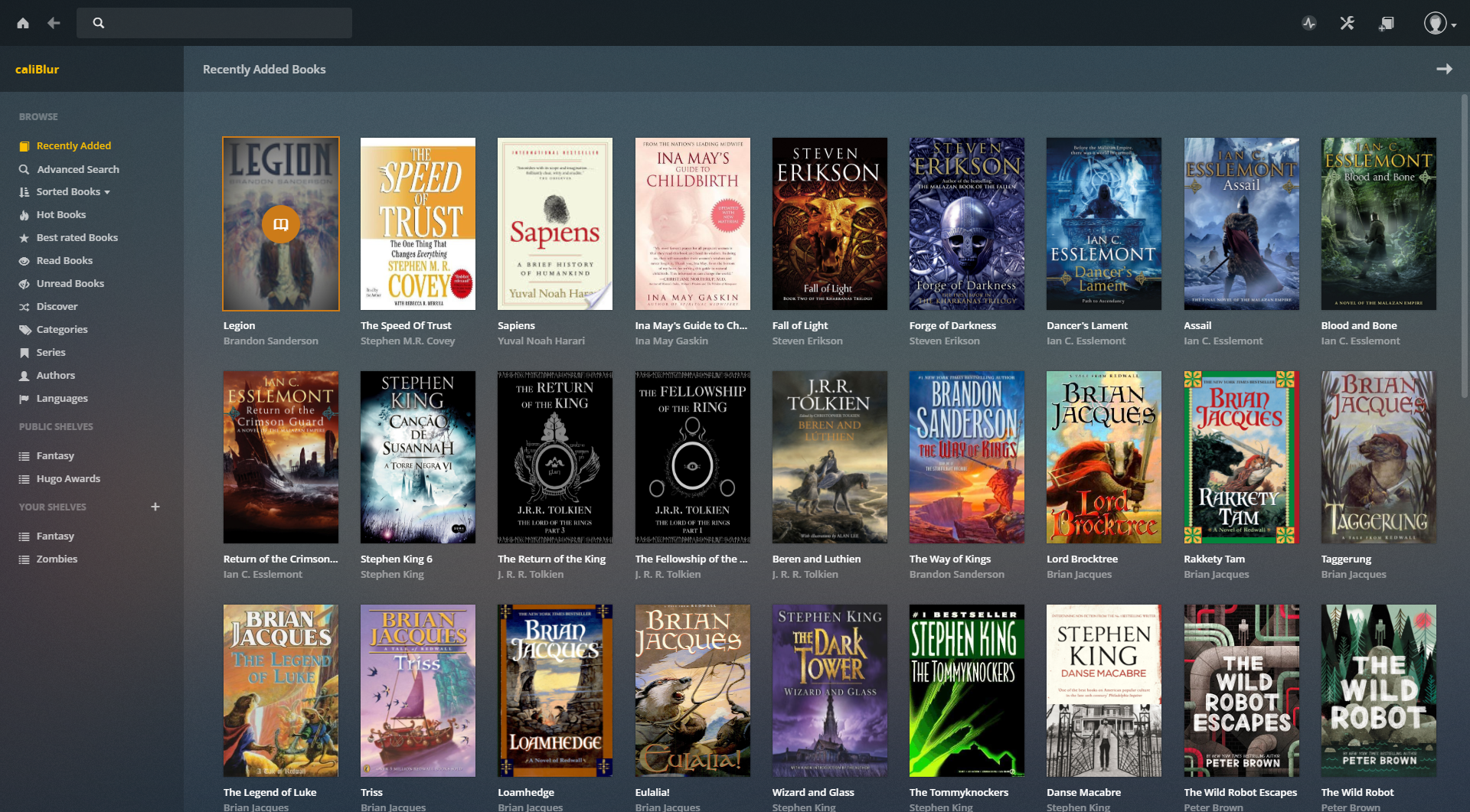
Task: Click the Unread Books eye-slash icon
Action: pyautogui.click(x=24, y=284)
